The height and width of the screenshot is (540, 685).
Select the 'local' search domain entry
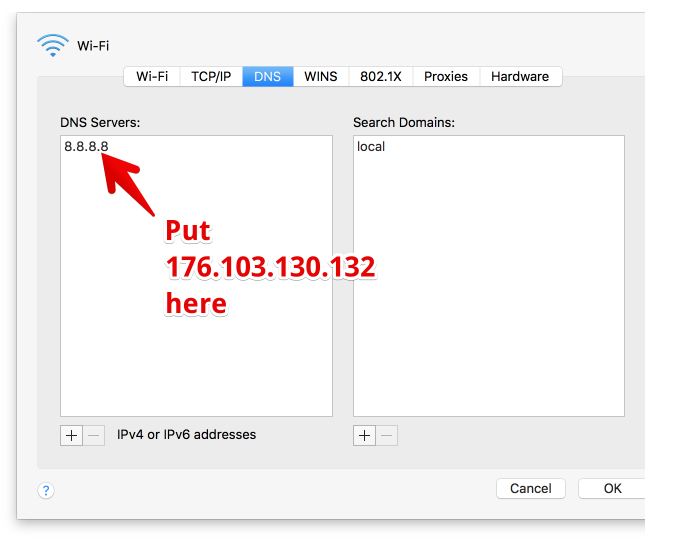pyautogui.click(x=371, y=147)
